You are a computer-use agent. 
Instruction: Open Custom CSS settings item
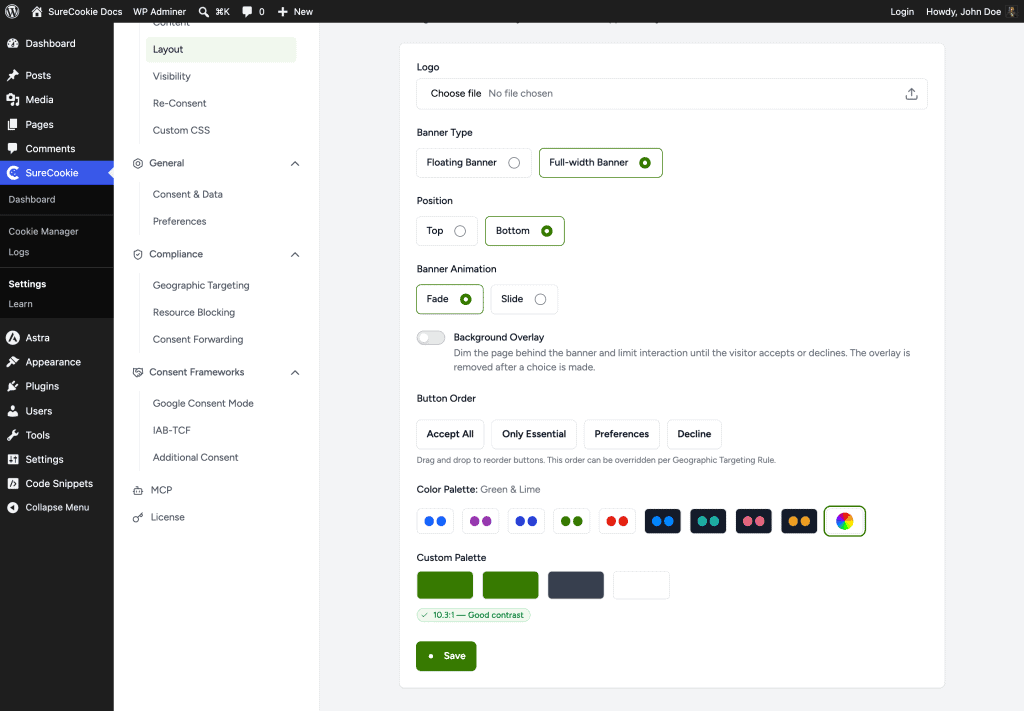pos(182,130)
